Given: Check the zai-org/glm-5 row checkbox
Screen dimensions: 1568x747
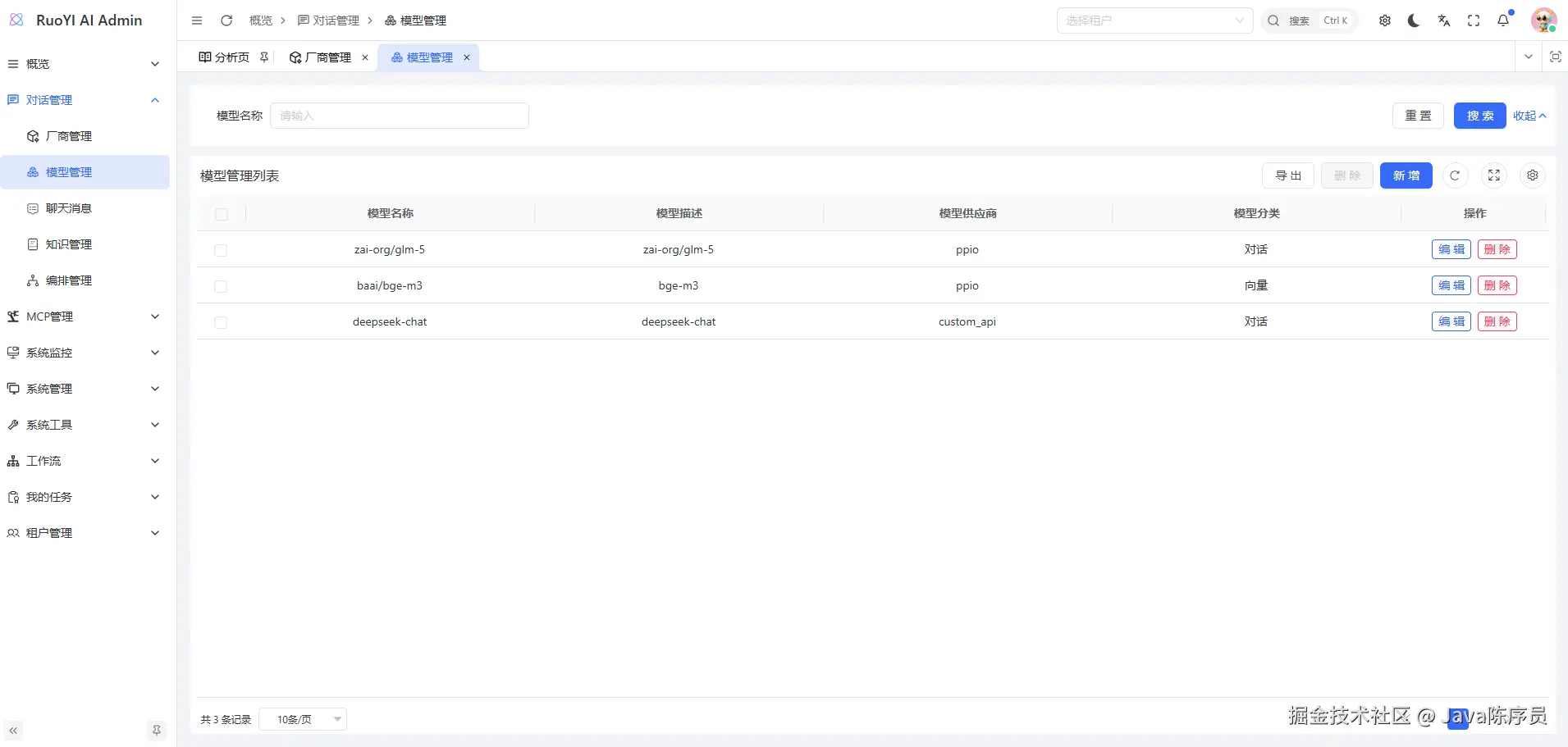Looking at the screenshot, I should tap(221, 250).
